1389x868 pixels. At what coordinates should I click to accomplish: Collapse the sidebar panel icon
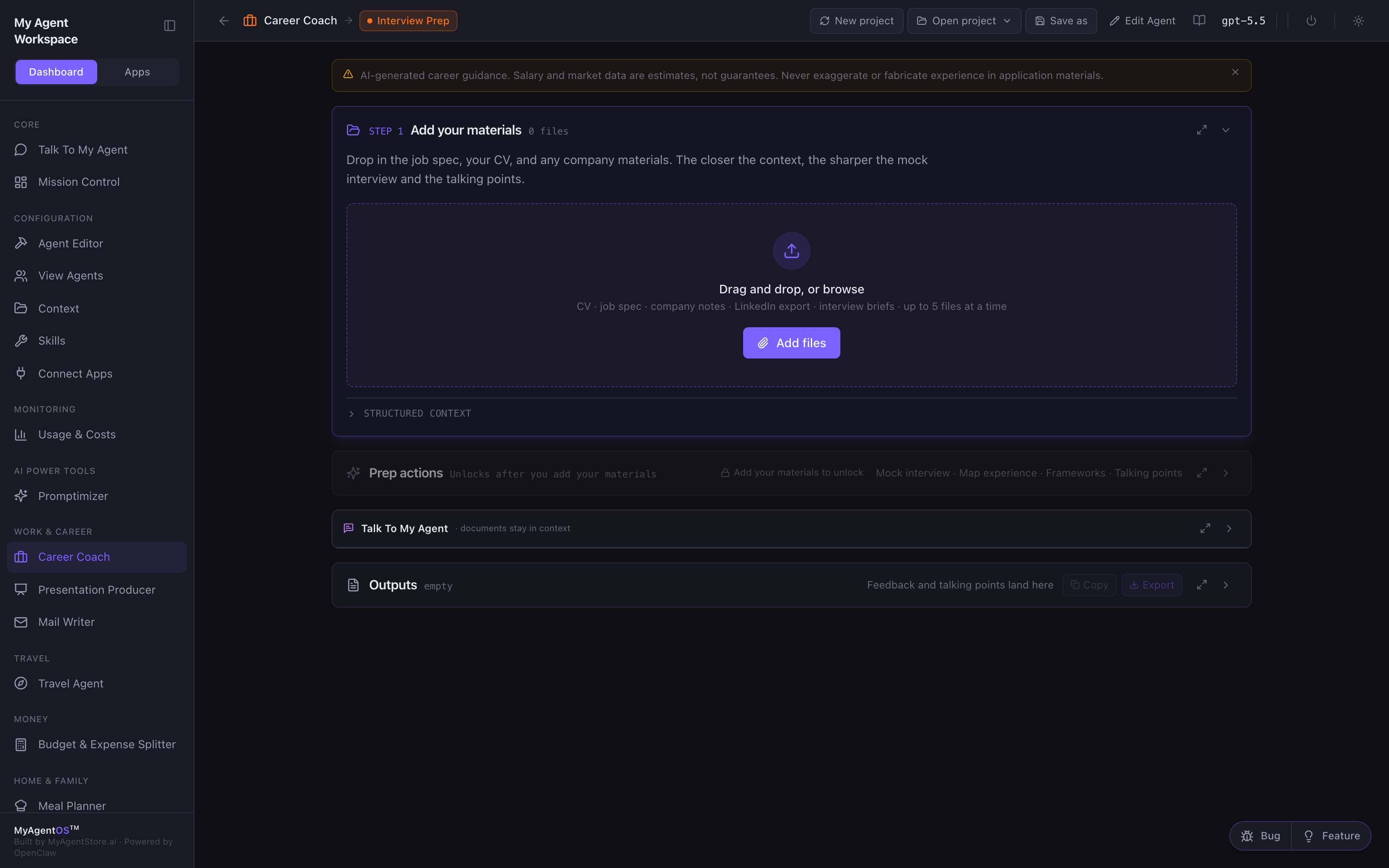pos(169,26)
